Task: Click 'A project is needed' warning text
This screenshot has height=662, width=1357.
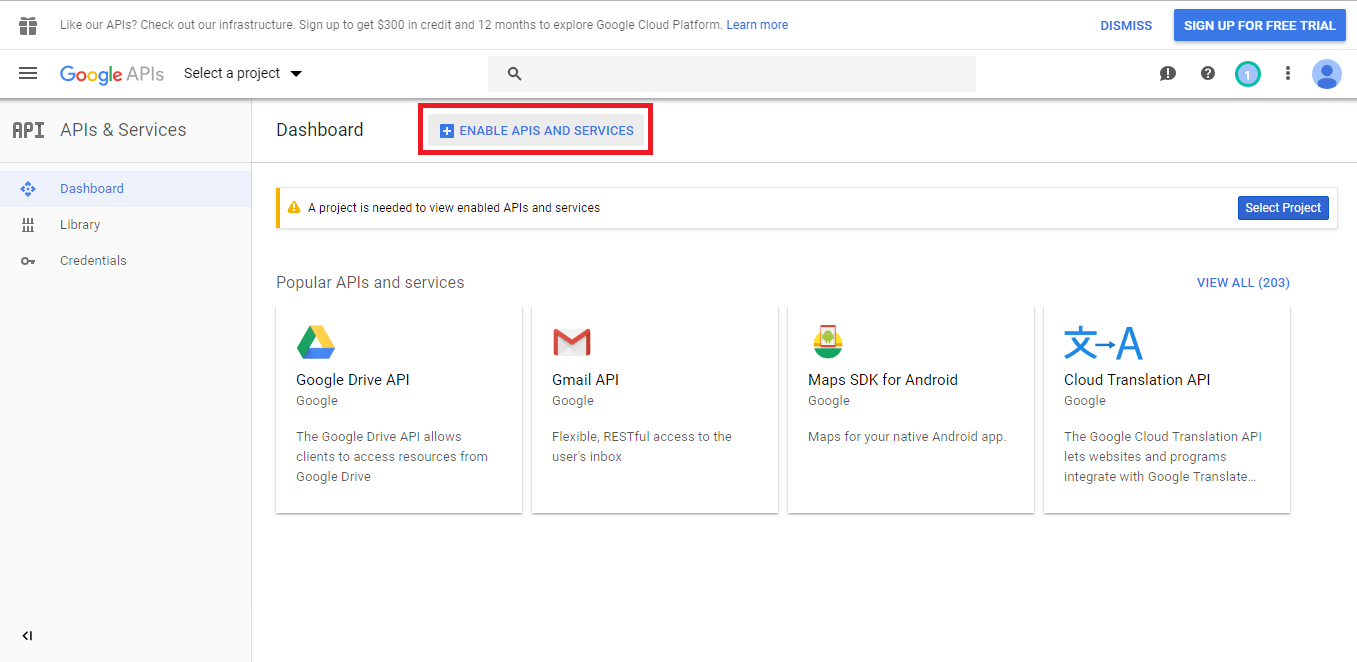Action: coord(454,208)
